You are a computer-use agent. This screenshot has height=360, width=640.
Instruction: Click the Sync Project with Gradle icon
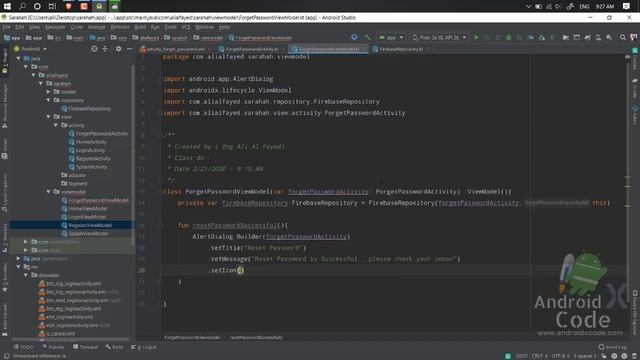coord(587,38)
